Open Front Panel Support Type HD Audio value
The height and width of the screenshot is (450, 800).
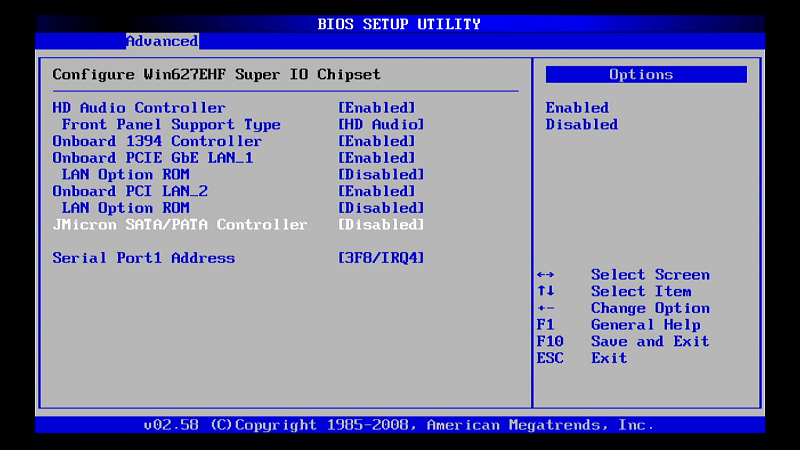pos(381,125)
